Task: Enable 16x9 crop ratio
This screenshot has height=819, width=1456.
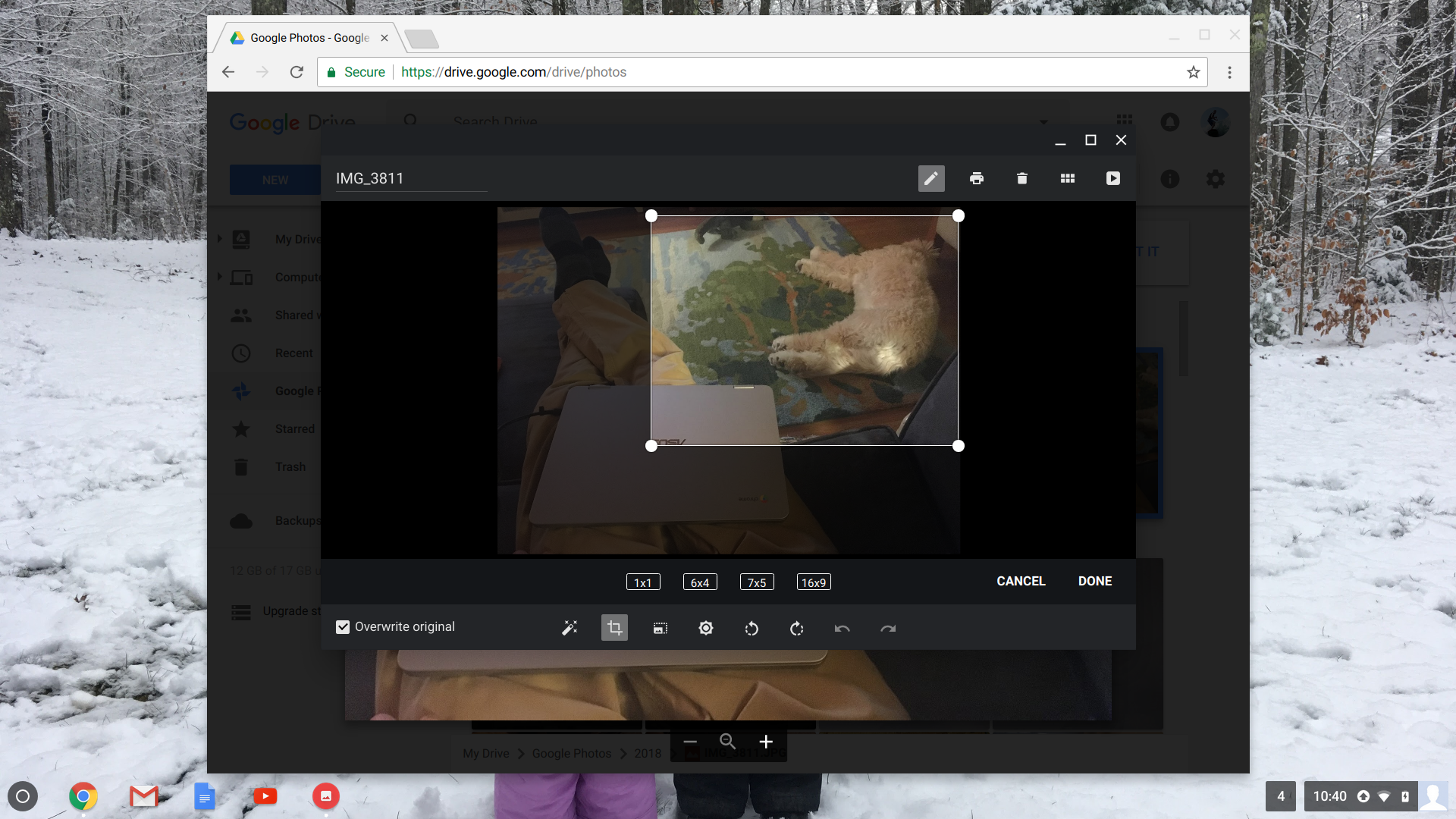Action: [x=814, y=582]
